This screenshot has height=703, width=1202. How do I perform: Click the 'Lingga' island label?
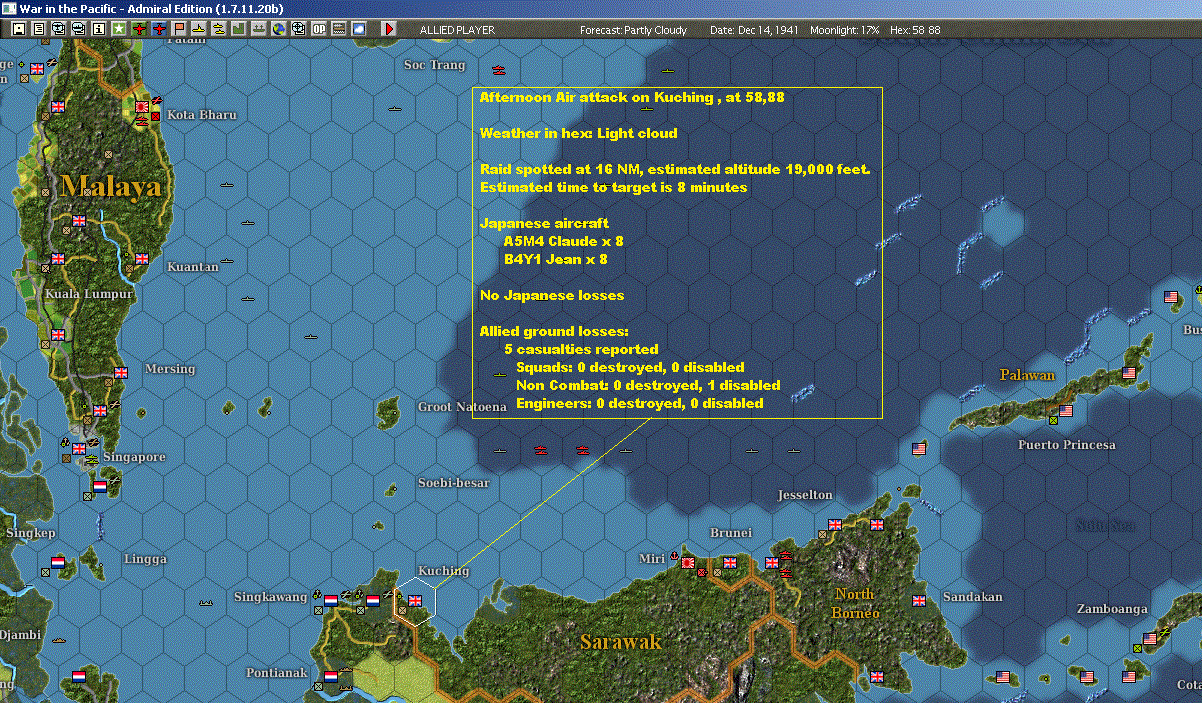(x=146, y=559)
